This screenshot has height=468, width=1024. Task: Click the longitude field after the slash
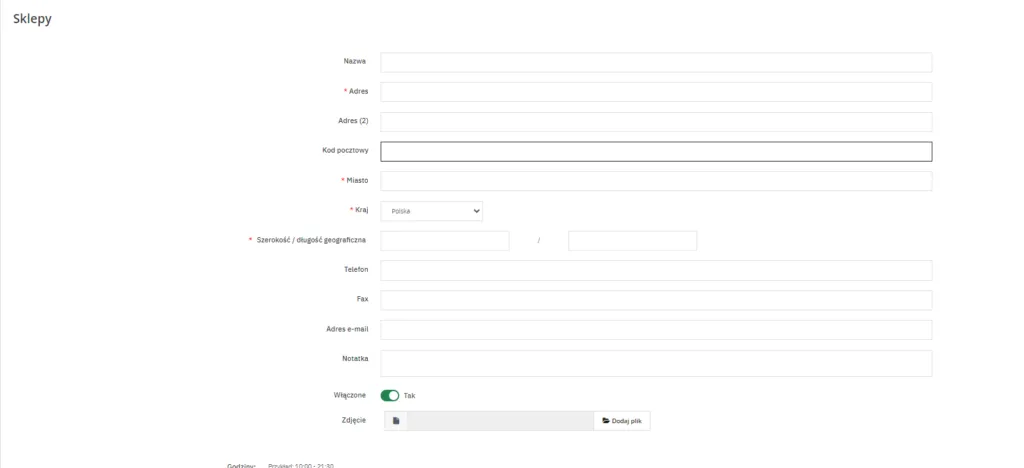point(632,241)
